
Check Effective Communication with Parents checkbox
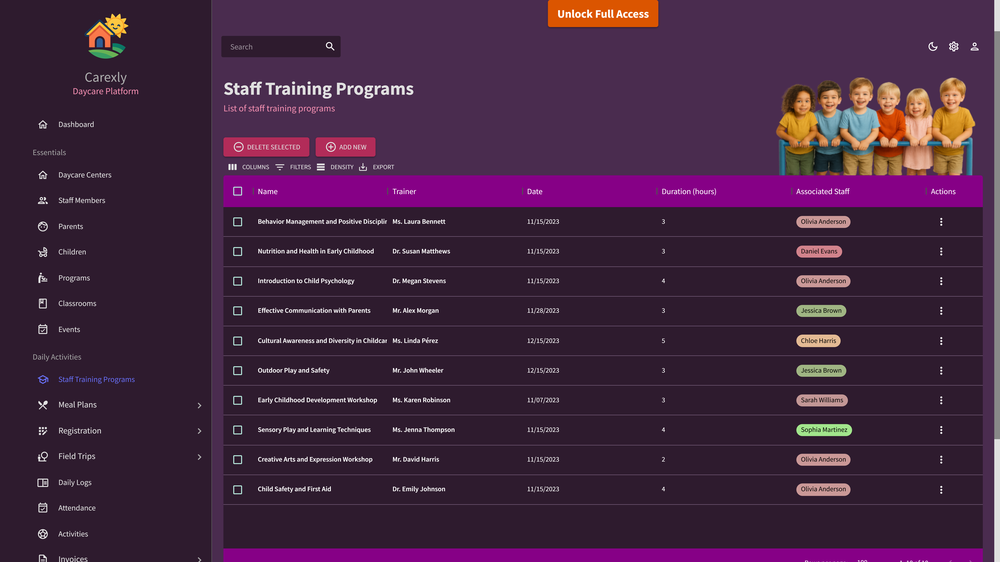click(237, 311)
